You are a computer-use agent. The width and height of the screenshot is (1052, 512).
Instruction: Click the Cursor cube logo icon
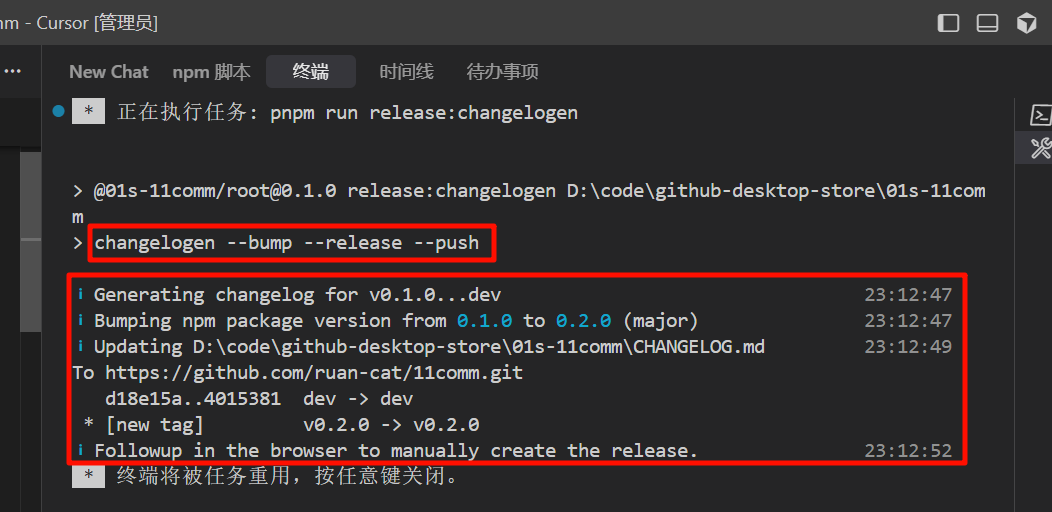(x=1027, y=23)
